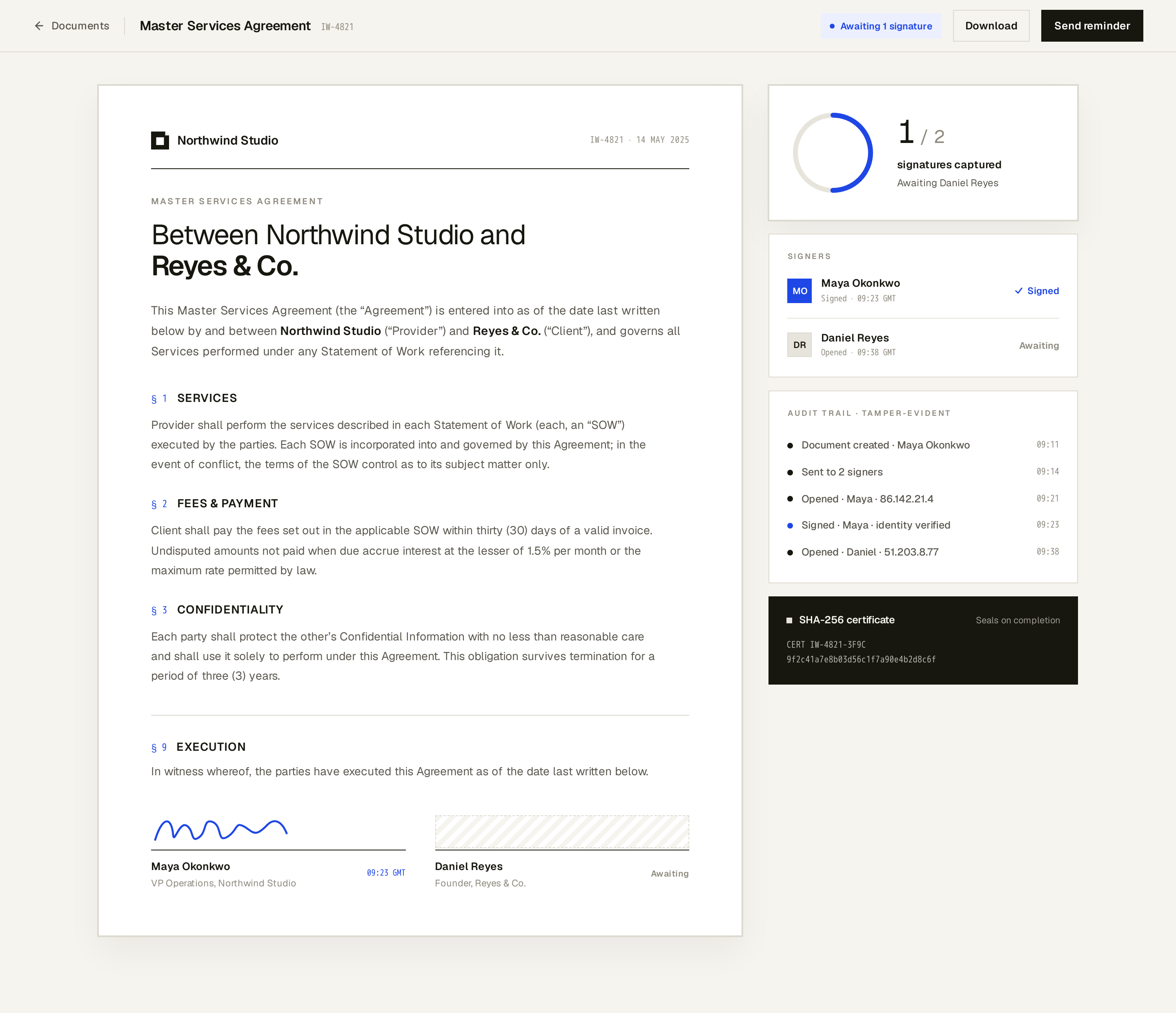Screen dimensions: 1176x1013
Task: Click the Northwind Studio logo square
Action: (160, 140)
